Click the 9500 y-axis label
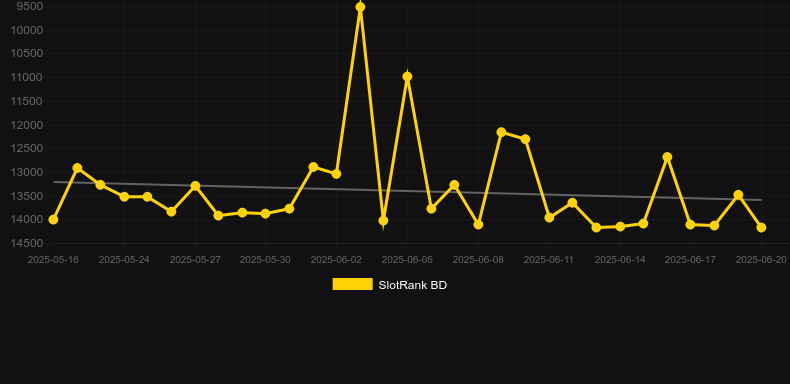This screenshot has height=384, width=790. point(30,7)
